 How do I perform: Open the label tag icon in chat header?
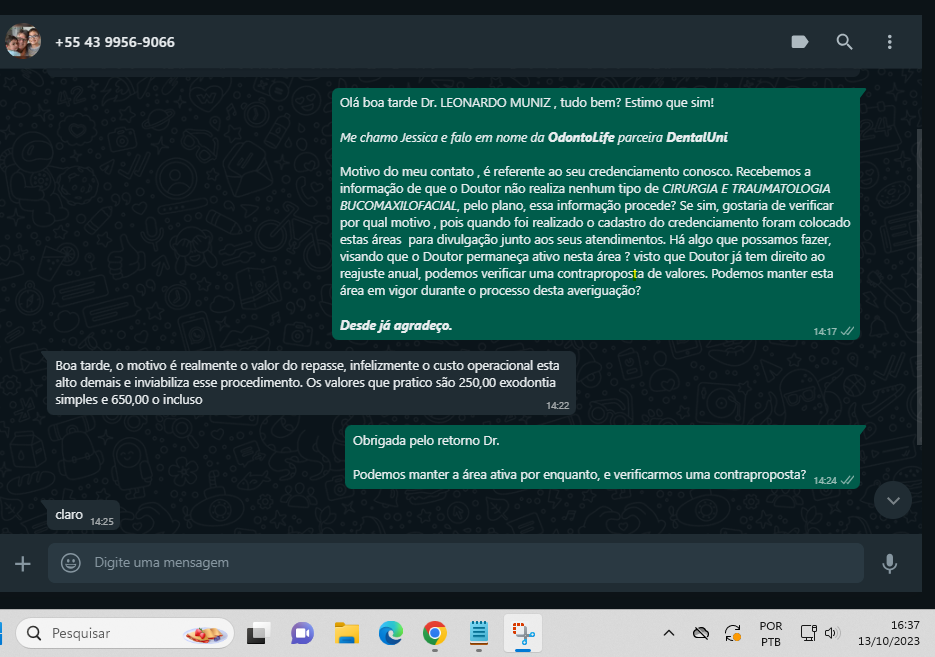coord(800,42)
